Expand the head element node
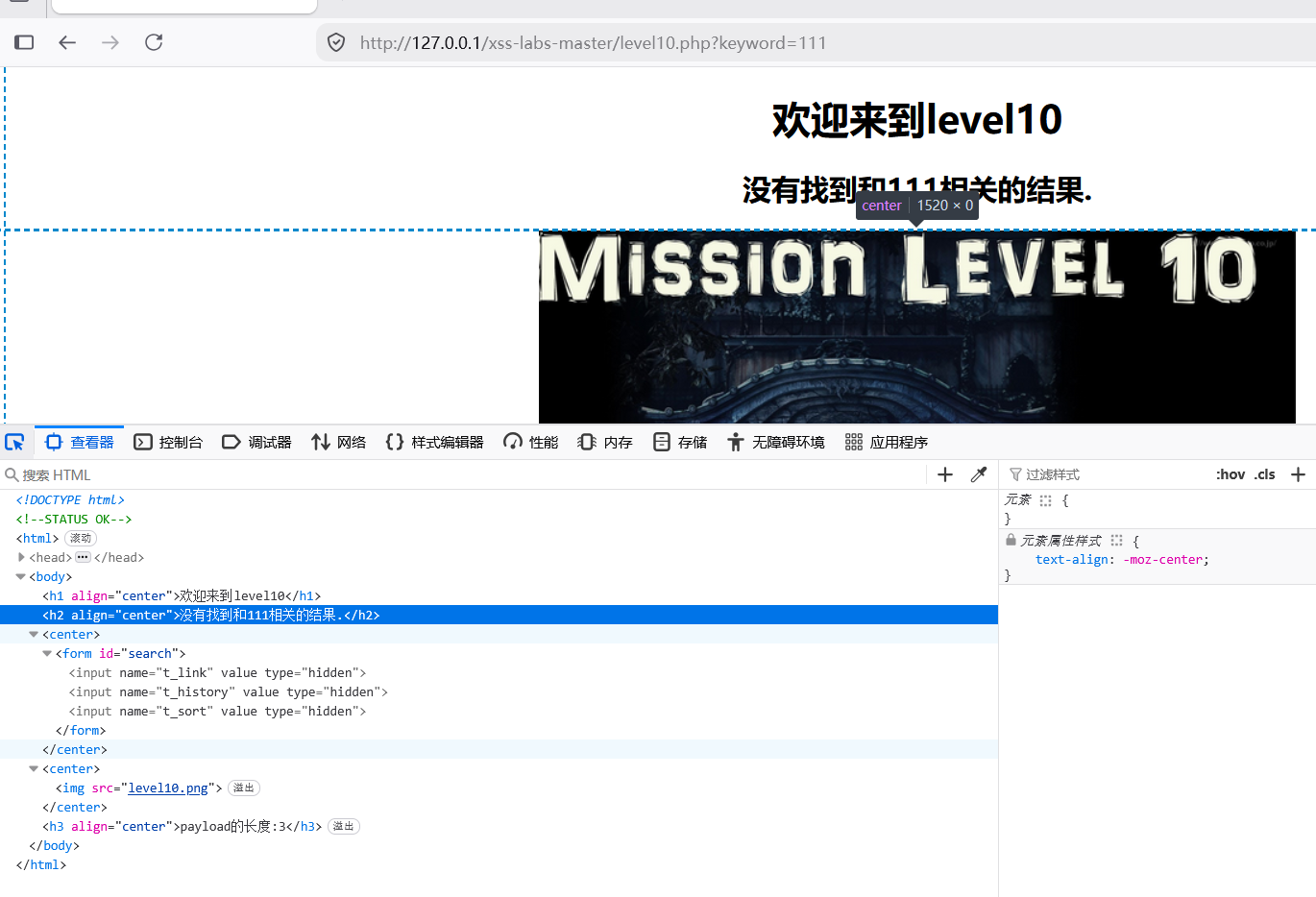The height and width of the screenshot is (897, 1316). [x=21, y=557]
